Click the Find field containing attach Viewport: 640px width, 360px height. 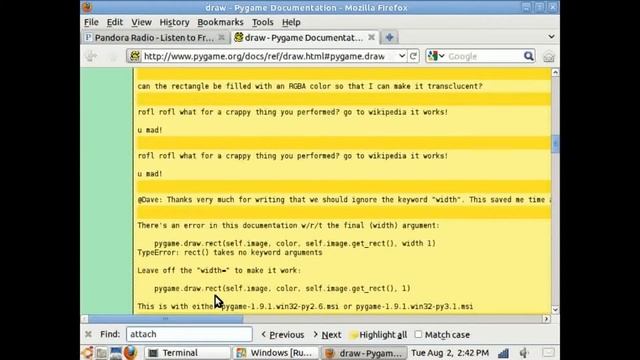click(189, 334)
